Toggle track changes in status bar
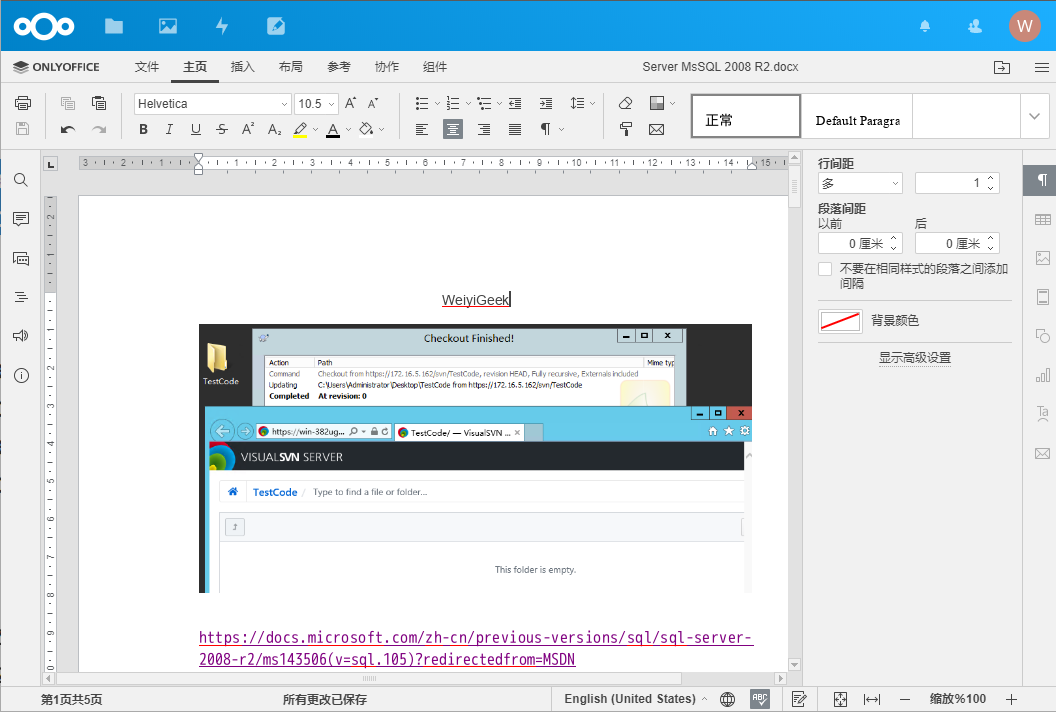The width and height of the screenshot is (1056, 712). coord(799,699)
